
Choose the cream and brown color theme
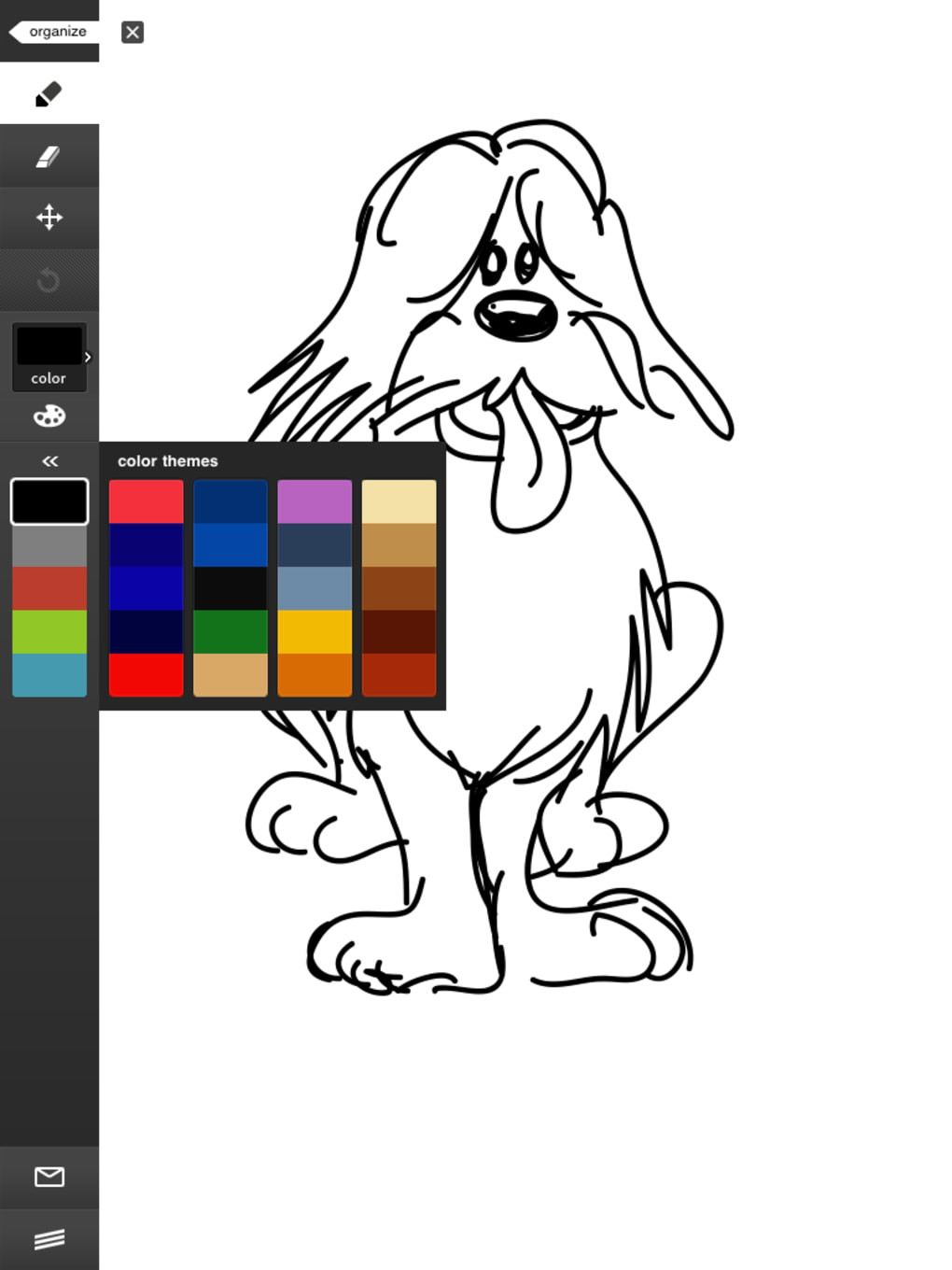pos(399,588)
